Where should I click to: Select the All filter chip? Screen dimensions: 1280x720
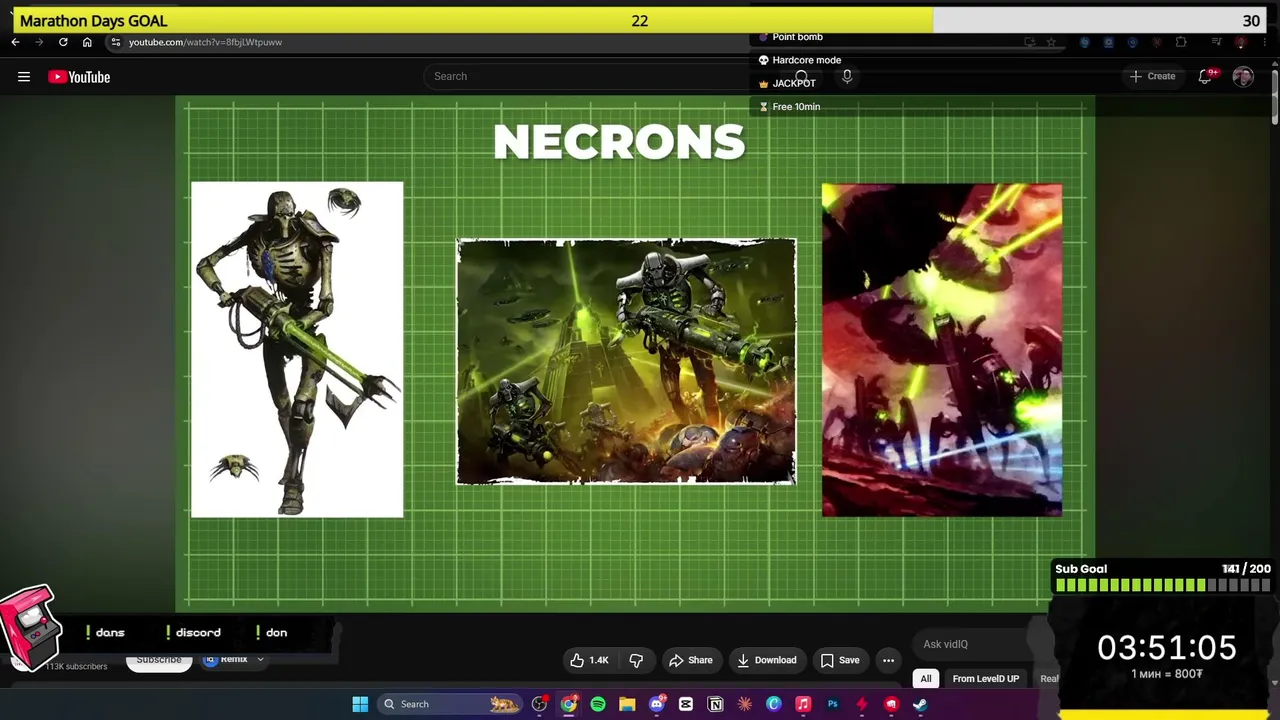[x=926, y=679]
